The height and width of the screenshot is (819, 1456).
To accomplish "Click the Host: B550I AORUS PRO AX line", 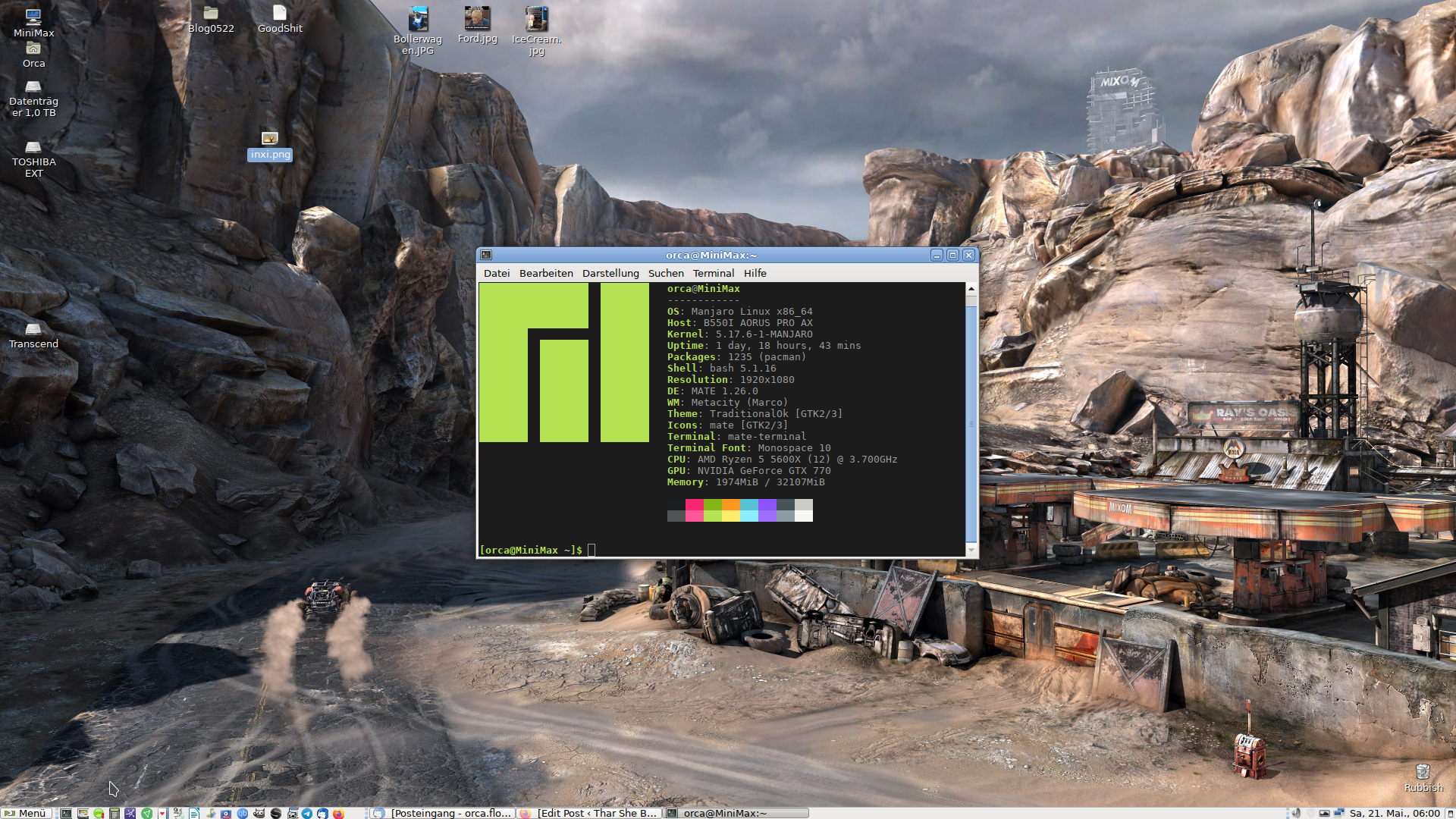I will point(740,323).
